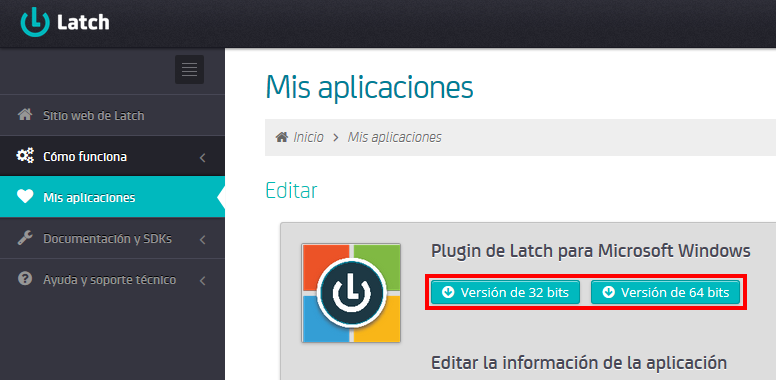Open the Cómo funciona menu item
The image size is (776, 380).
tap(112, 156)
